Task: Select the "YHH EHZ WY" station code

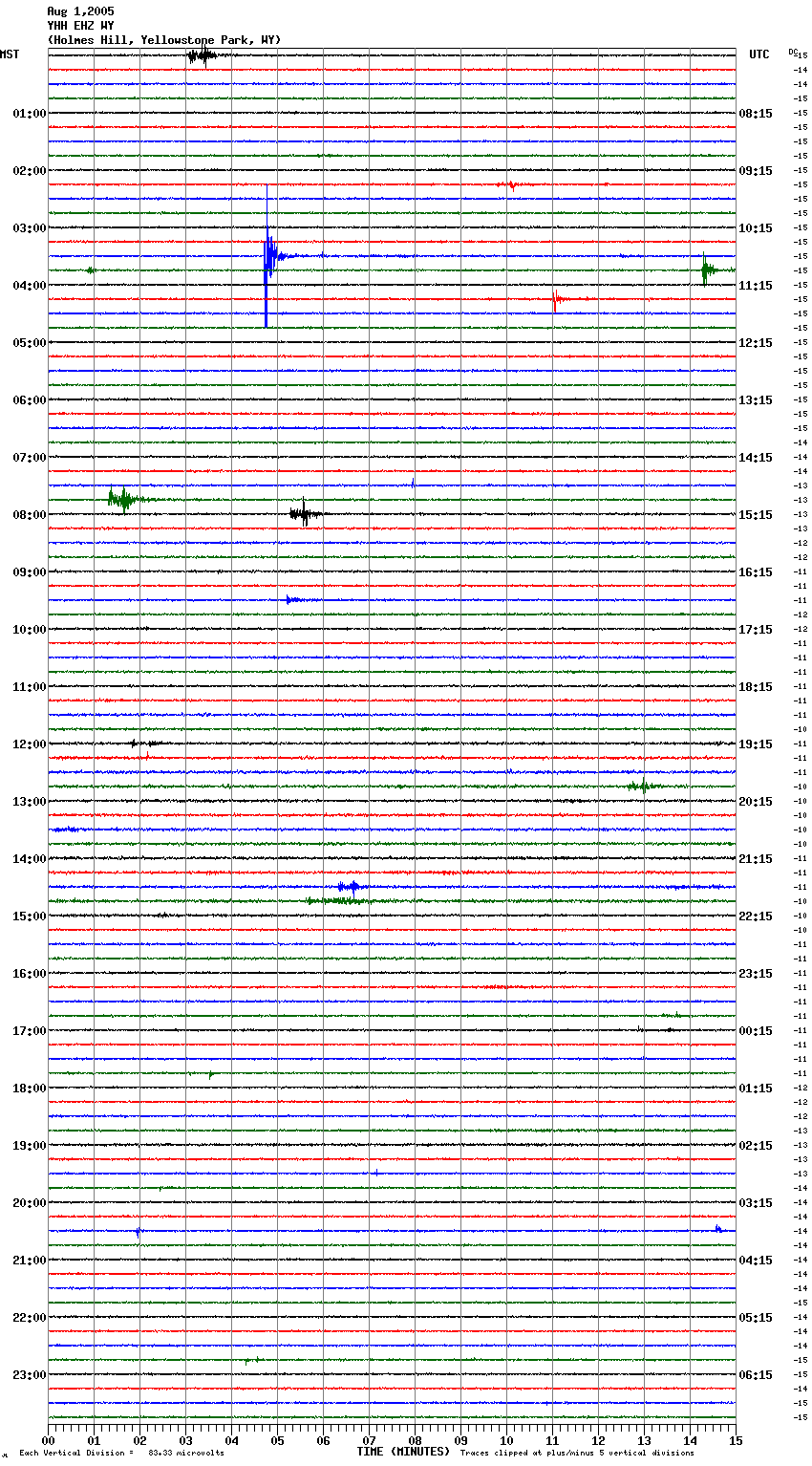Action: 80,26
